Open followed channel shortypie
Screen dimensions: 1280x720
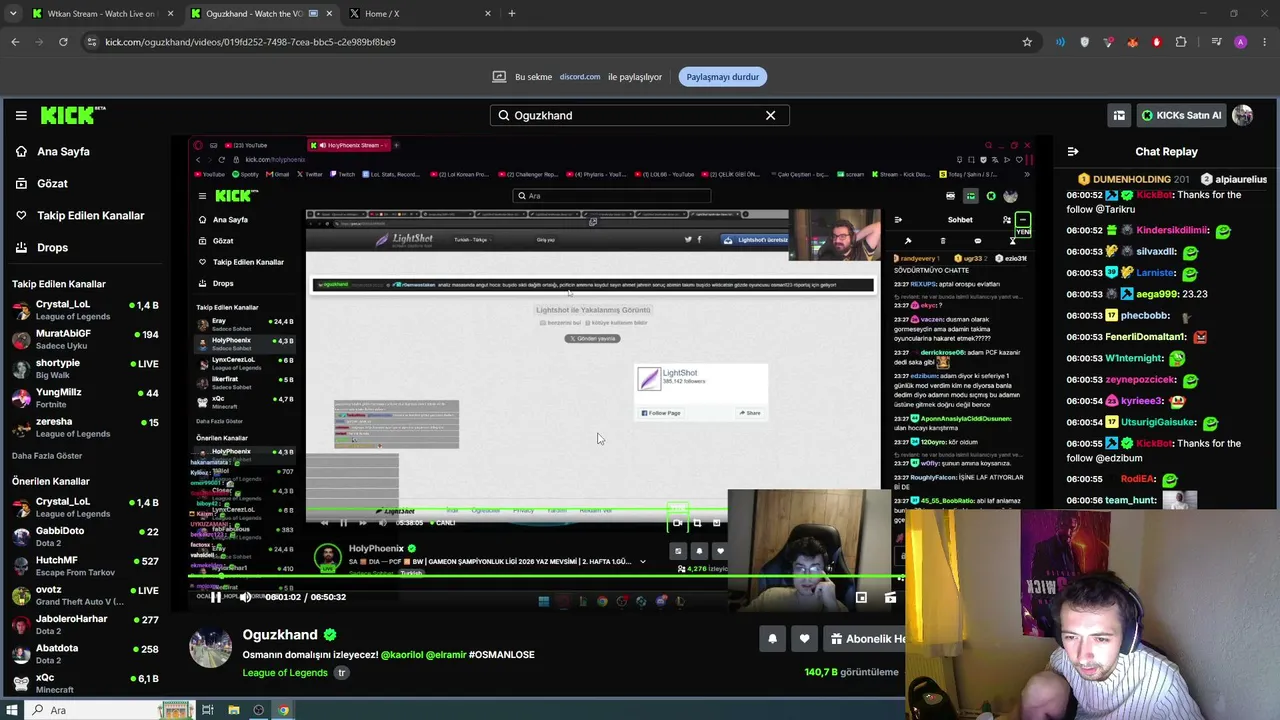pyautogui.click(x=85, y=369)
